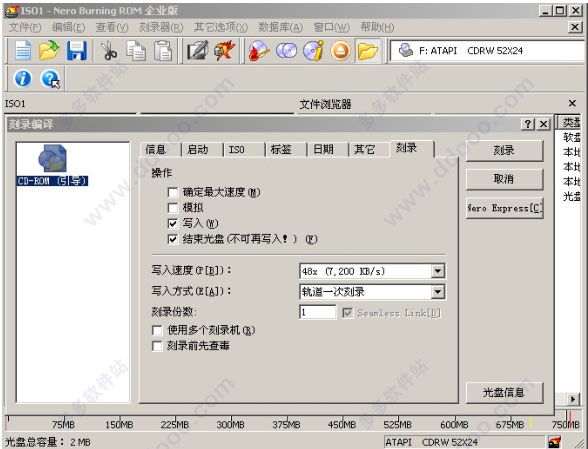The width and height of the screenshot is (588, 449).
Task: Expand the 写入速度 dropdown
Action: 438,271
